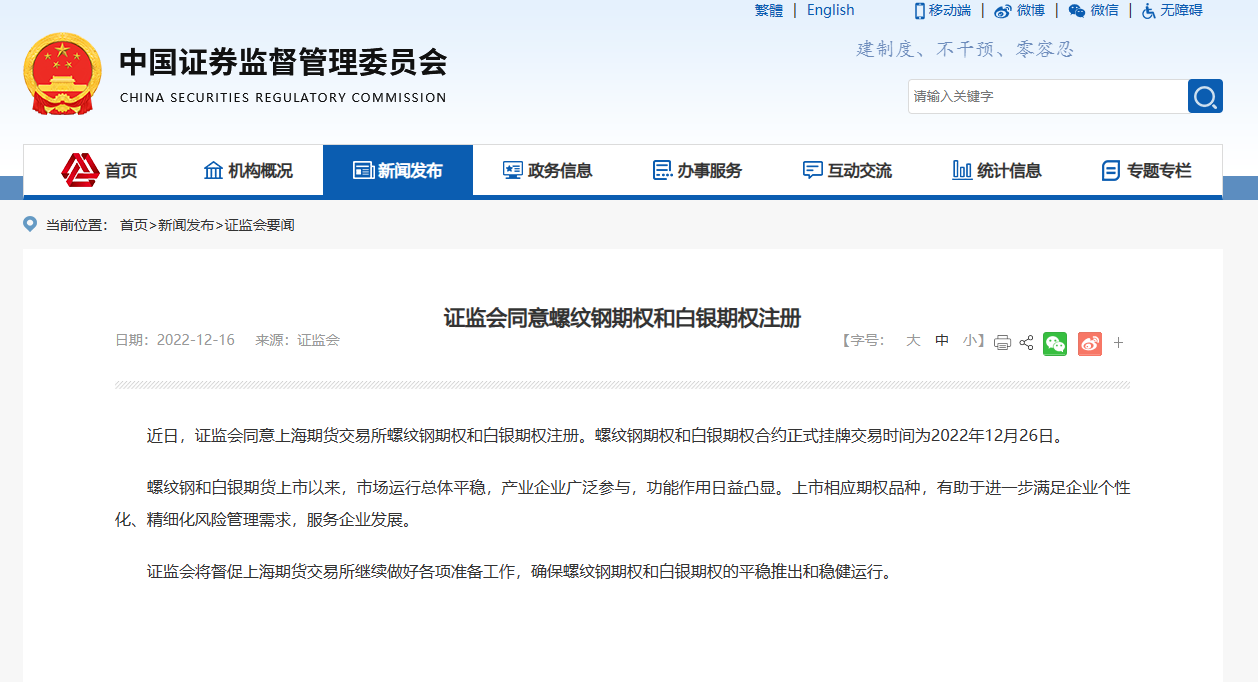Share article via green WeChat icon
The width and height of the screenshot is (1258, 682).
pos(1055,343)
